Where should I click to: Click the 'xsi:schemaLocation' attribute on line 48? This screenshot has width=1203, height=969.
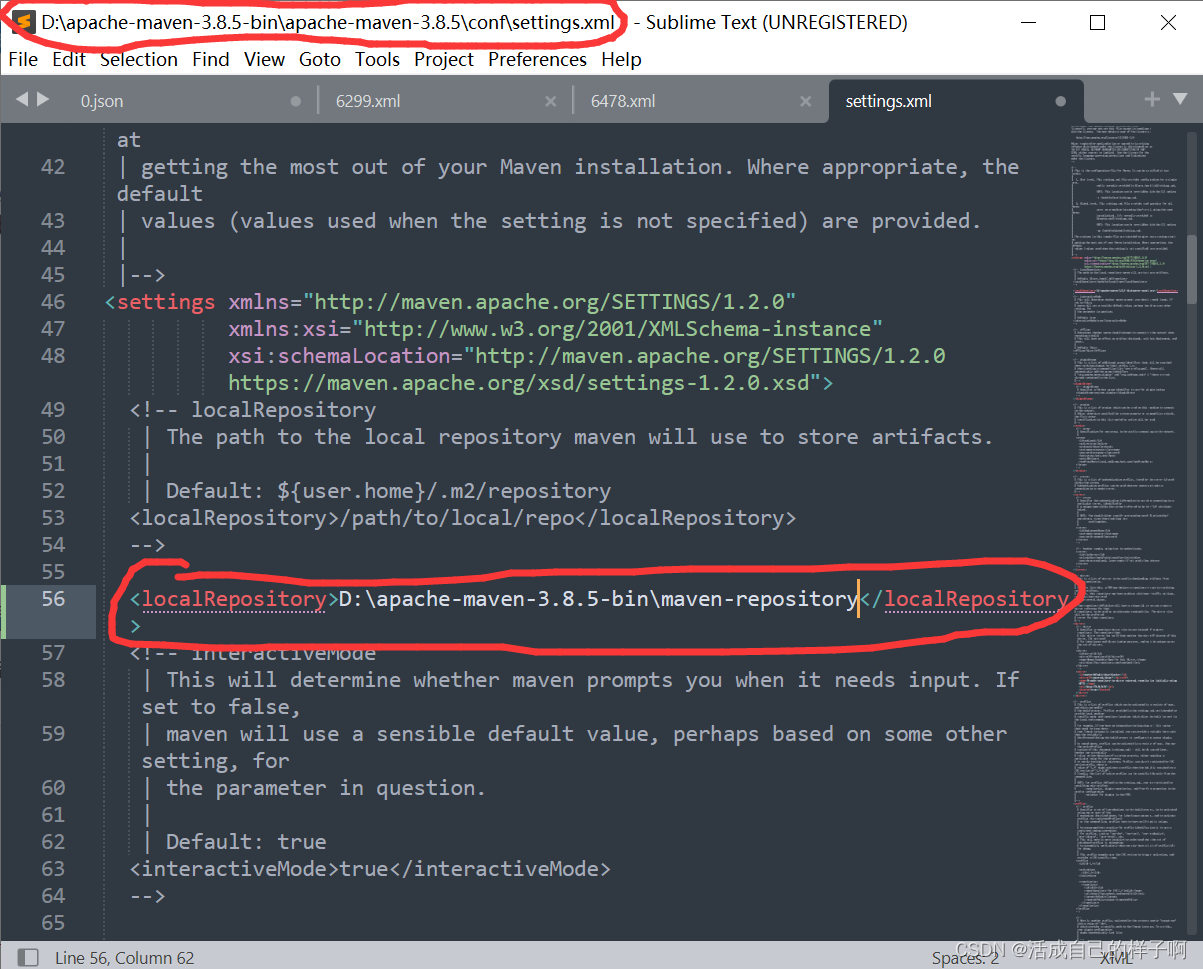tap(339, 355)
